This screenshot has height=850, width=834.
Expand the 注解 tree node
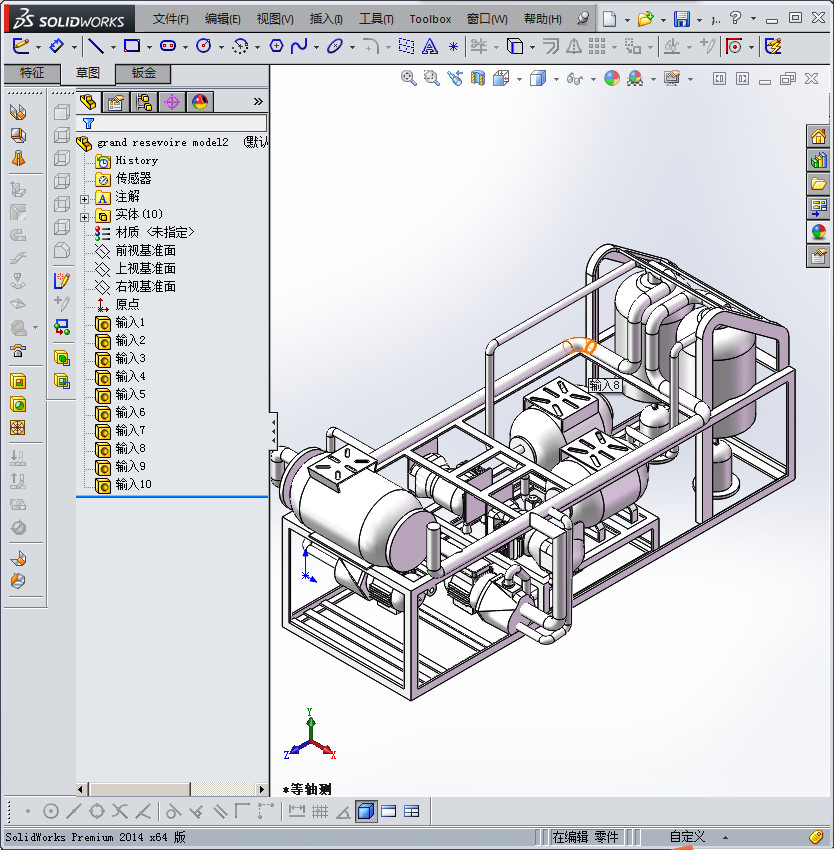coord(84,199)
